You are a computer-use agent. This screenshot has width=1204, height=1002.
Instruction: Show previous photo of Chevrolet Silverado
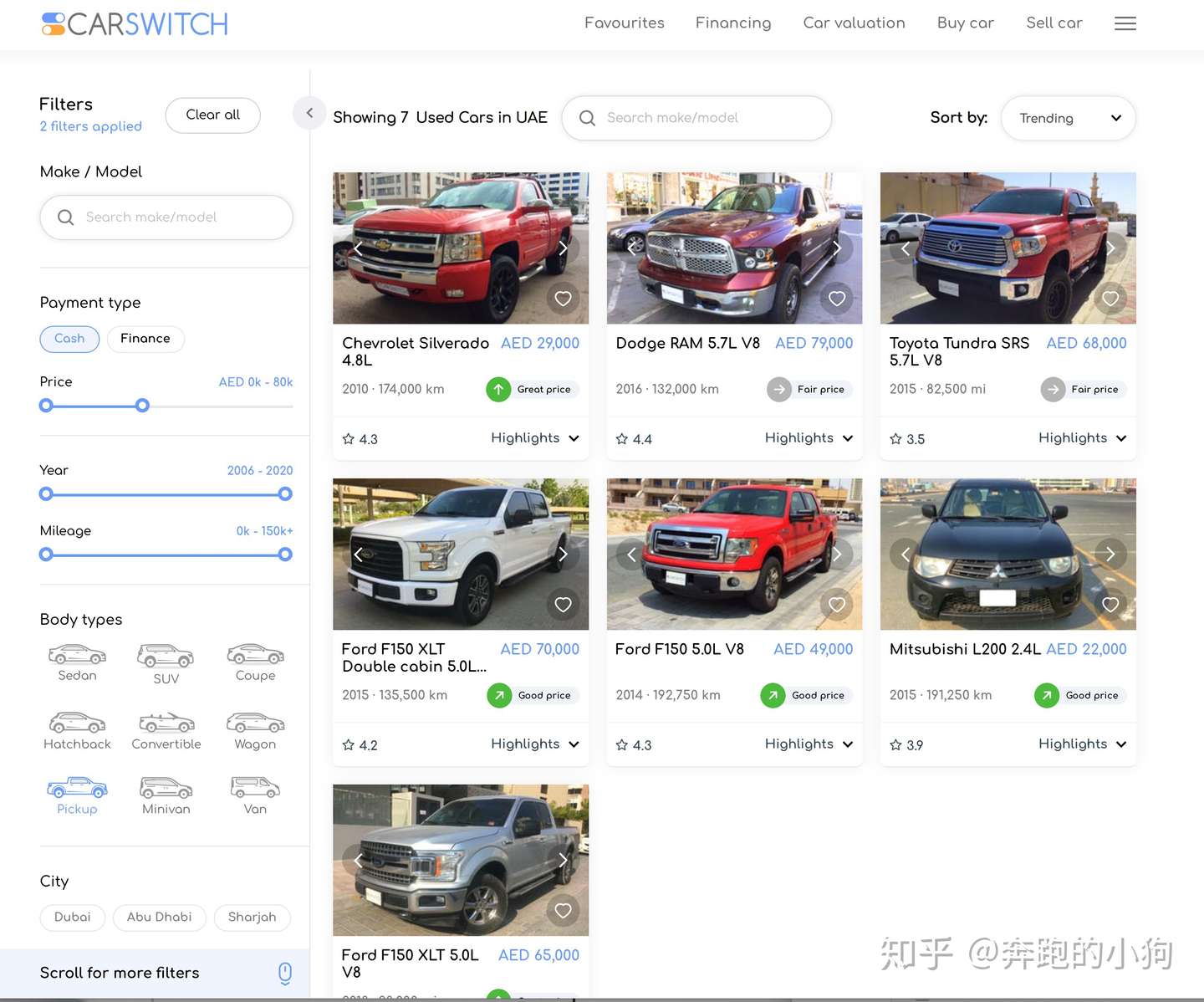click(x=358, y=248)
